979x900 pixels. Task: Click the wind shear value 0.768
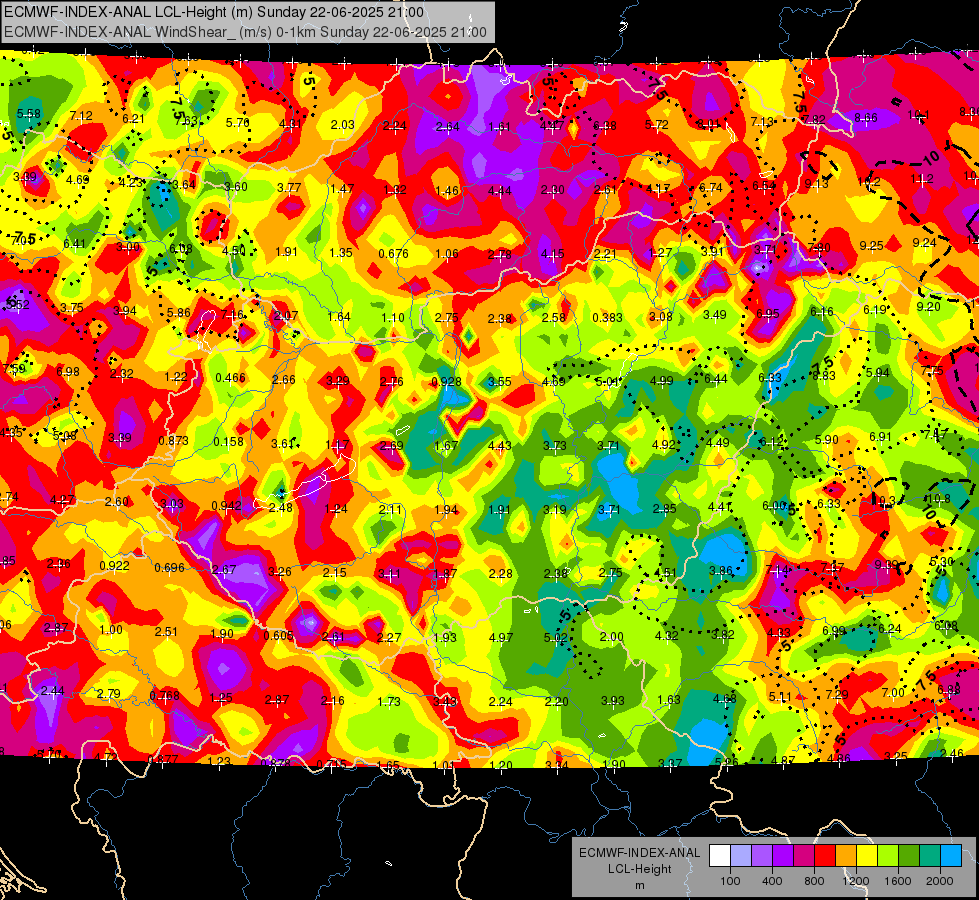(x=165, y=695)
